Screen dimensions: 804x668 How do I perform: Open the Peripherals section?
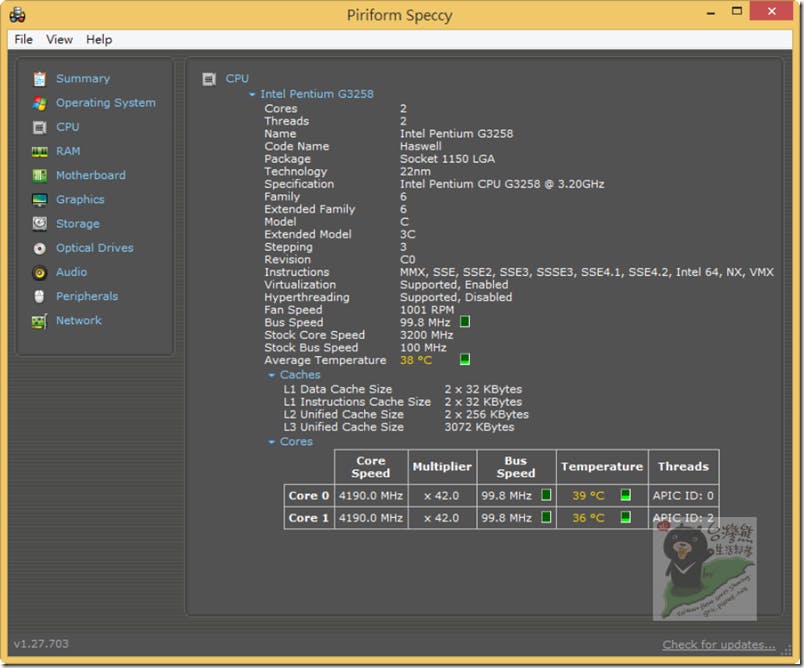(87, 296)
